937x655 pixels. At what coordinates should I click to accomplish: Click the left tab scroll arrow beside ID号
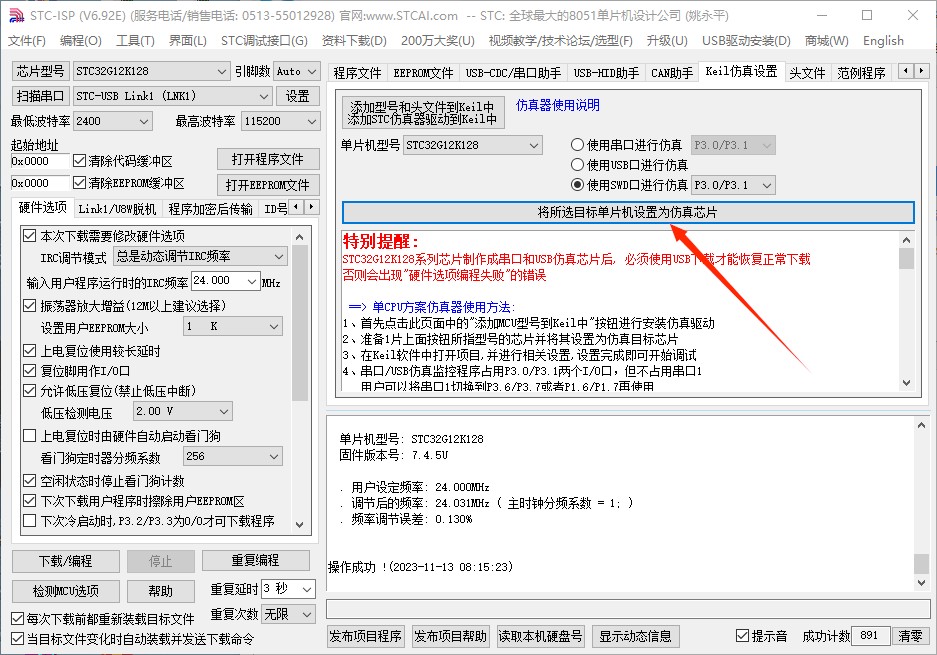pyautogui.click(x=296, y=207)
